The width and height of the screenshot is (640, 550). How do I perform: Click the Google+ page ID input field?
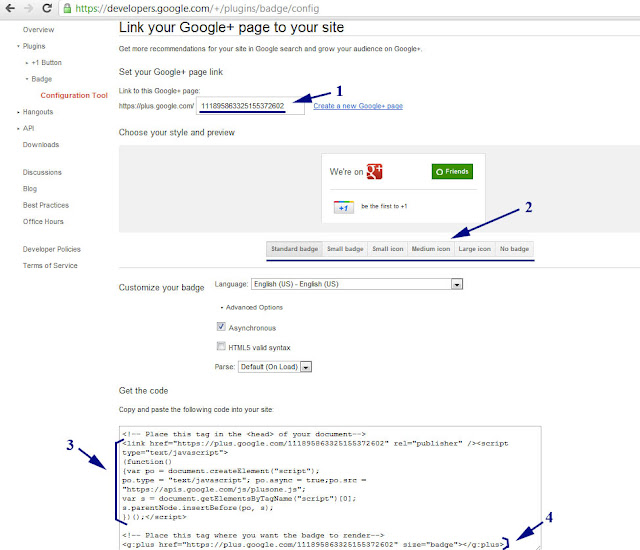coord(250,106)
